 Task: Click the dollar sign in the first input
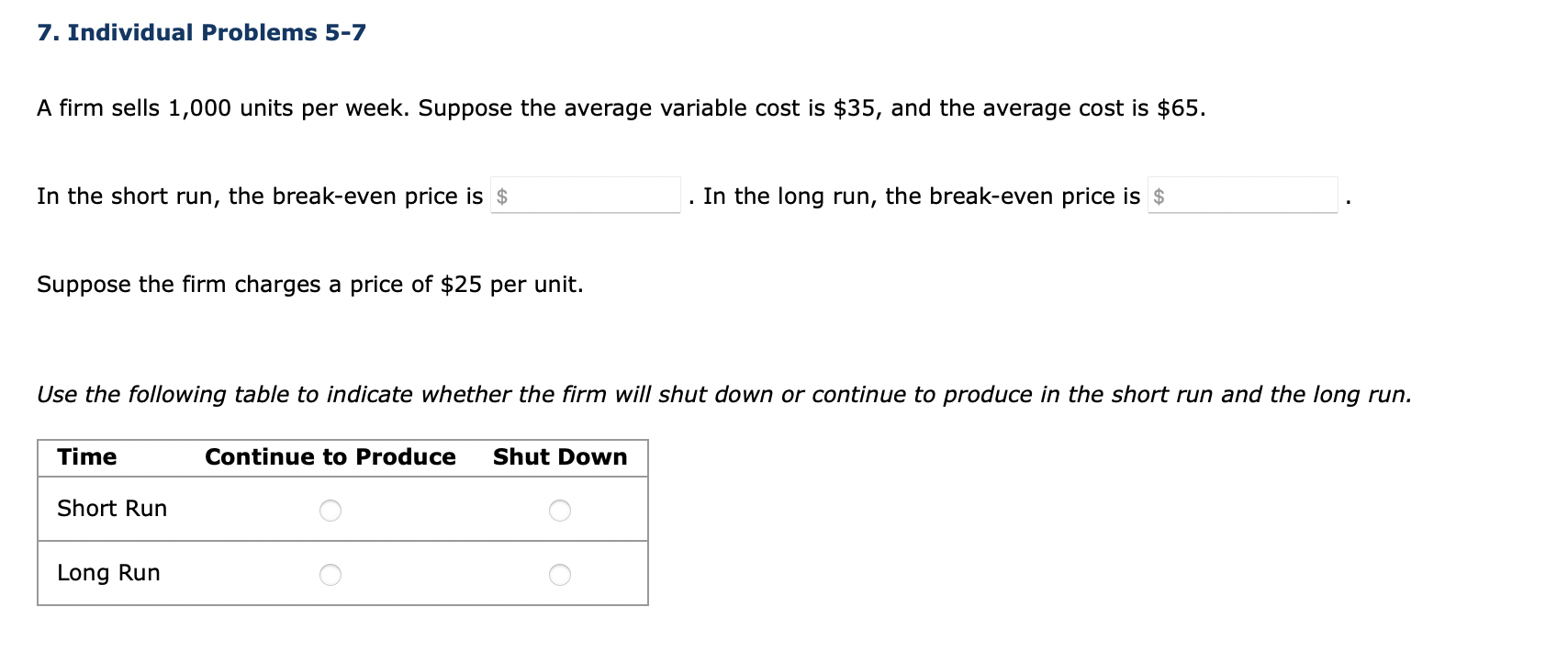[503, 195]
